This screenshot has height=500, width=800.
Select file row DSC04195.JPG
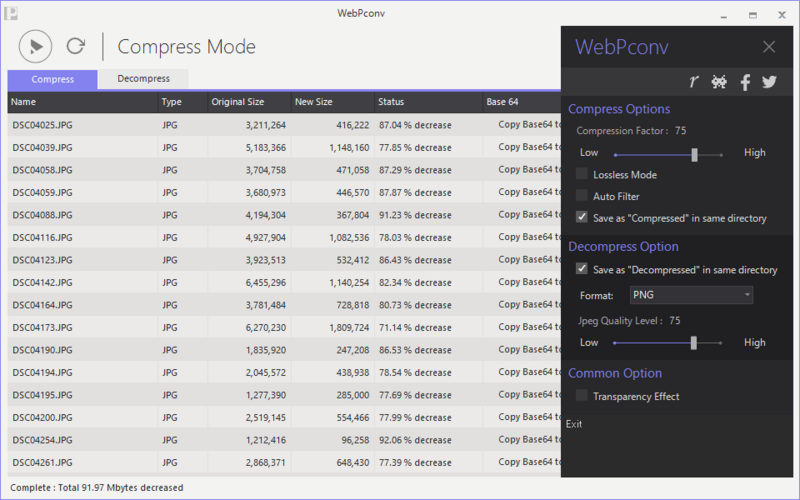(x=284, y=395)
